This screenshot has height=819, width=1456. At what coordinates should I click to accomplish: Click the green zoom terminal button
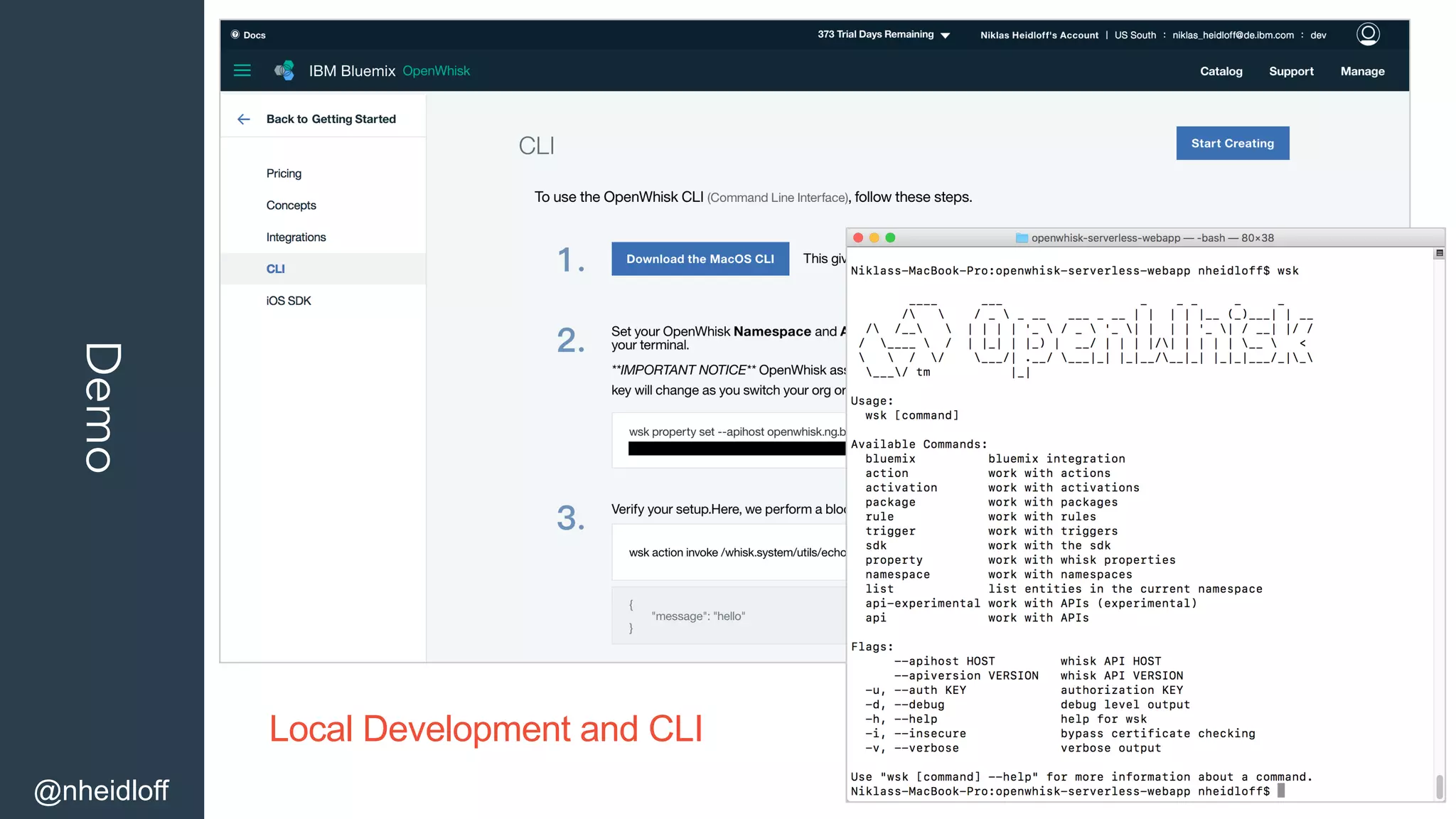(x=890, y=238)
